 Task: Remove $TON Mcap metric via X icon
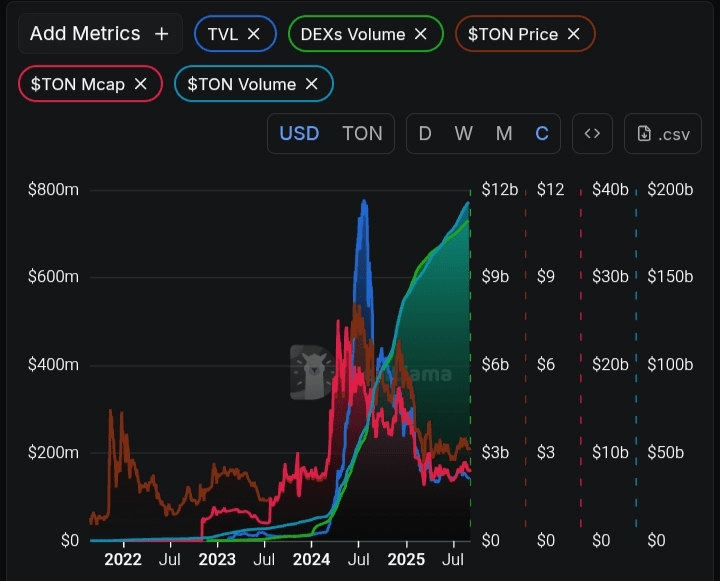[x=140, y=84]
